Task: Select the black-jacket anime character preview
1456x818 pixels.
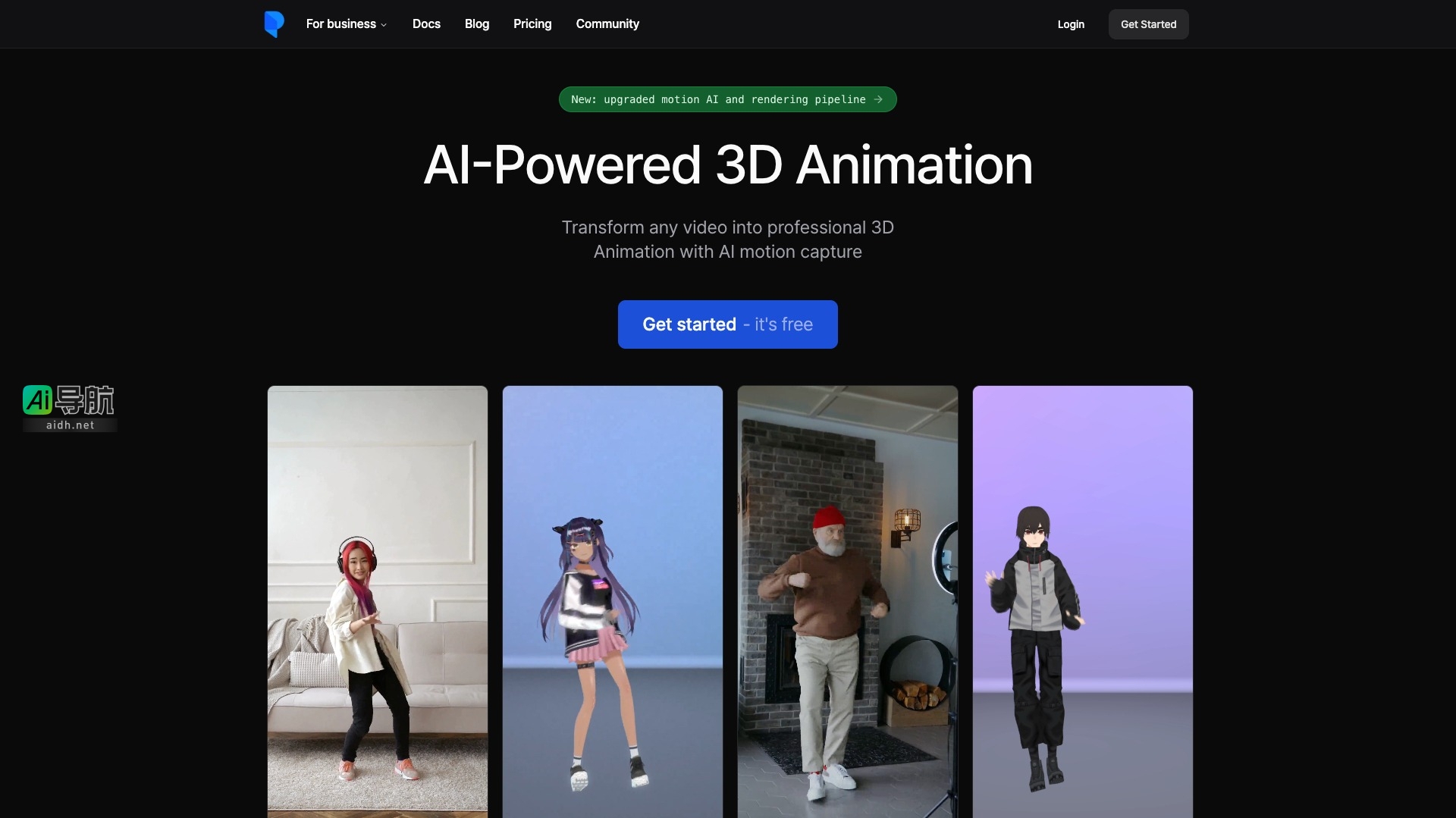Action: tap(1082, 600)
